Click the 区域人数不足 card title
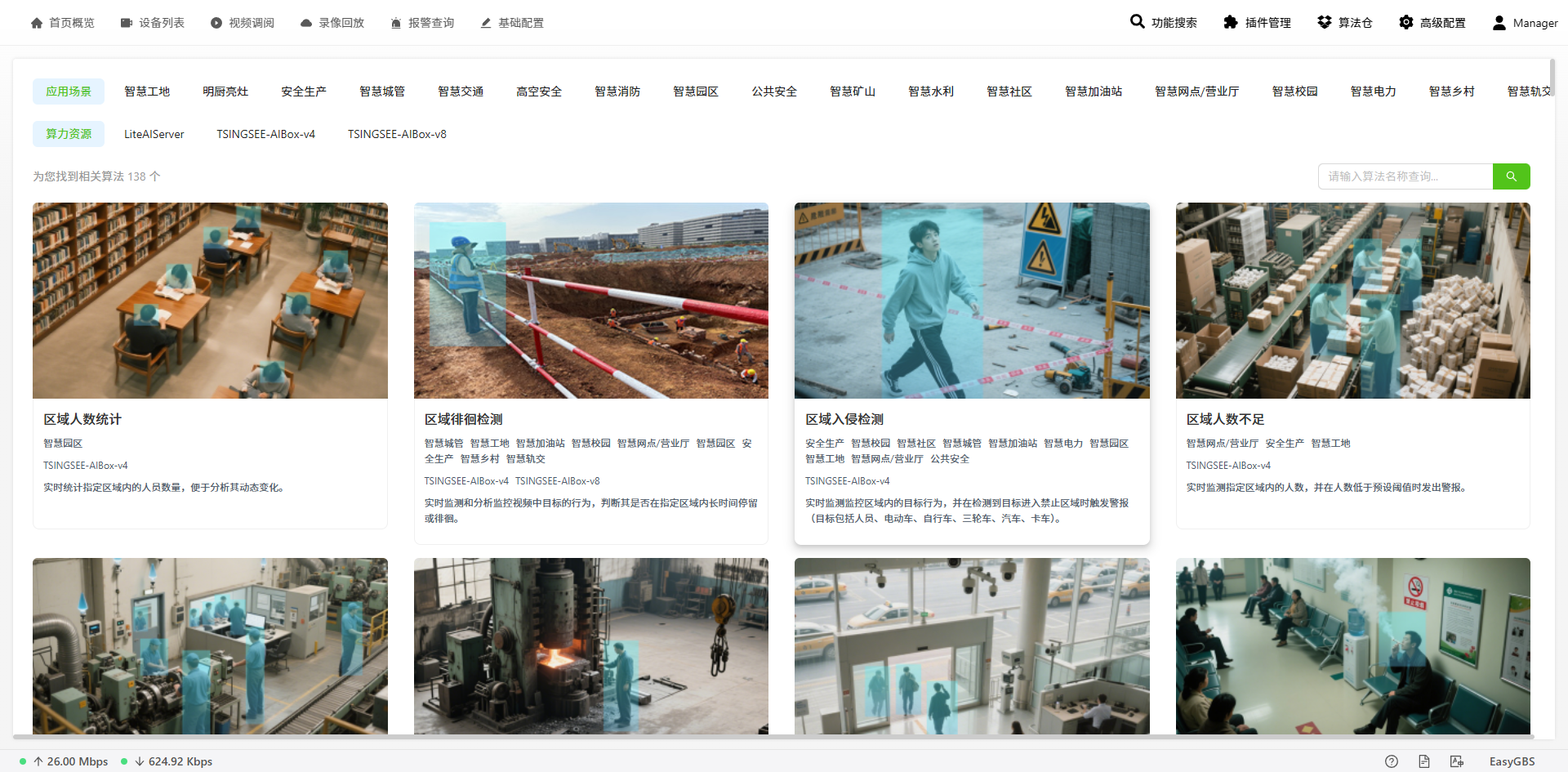The width and height of the screenshot is (1568, 772). (x=1226, y=419)
